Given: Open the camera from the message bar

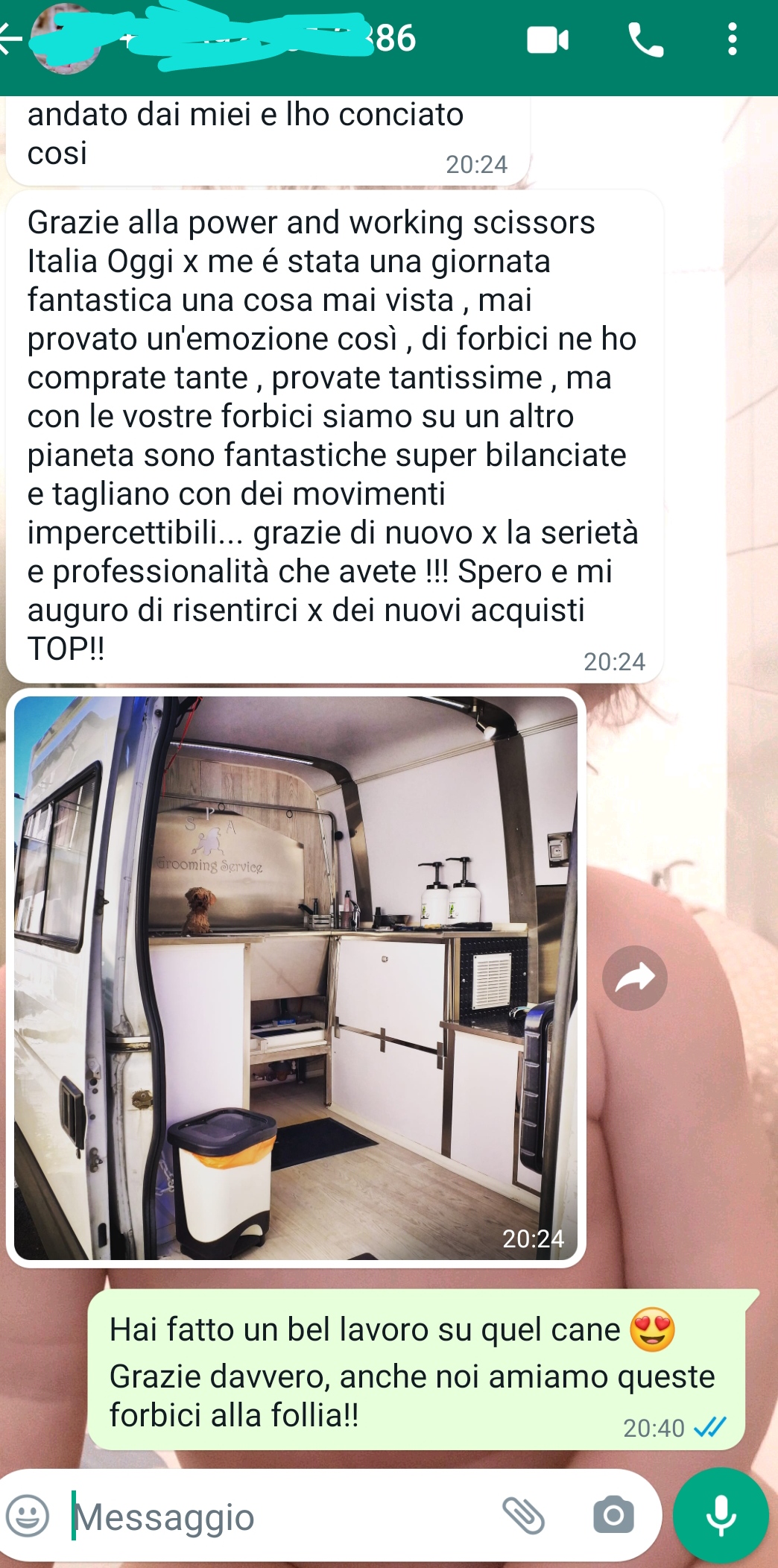Looking at the screenshot, I should pos(613,1515).
